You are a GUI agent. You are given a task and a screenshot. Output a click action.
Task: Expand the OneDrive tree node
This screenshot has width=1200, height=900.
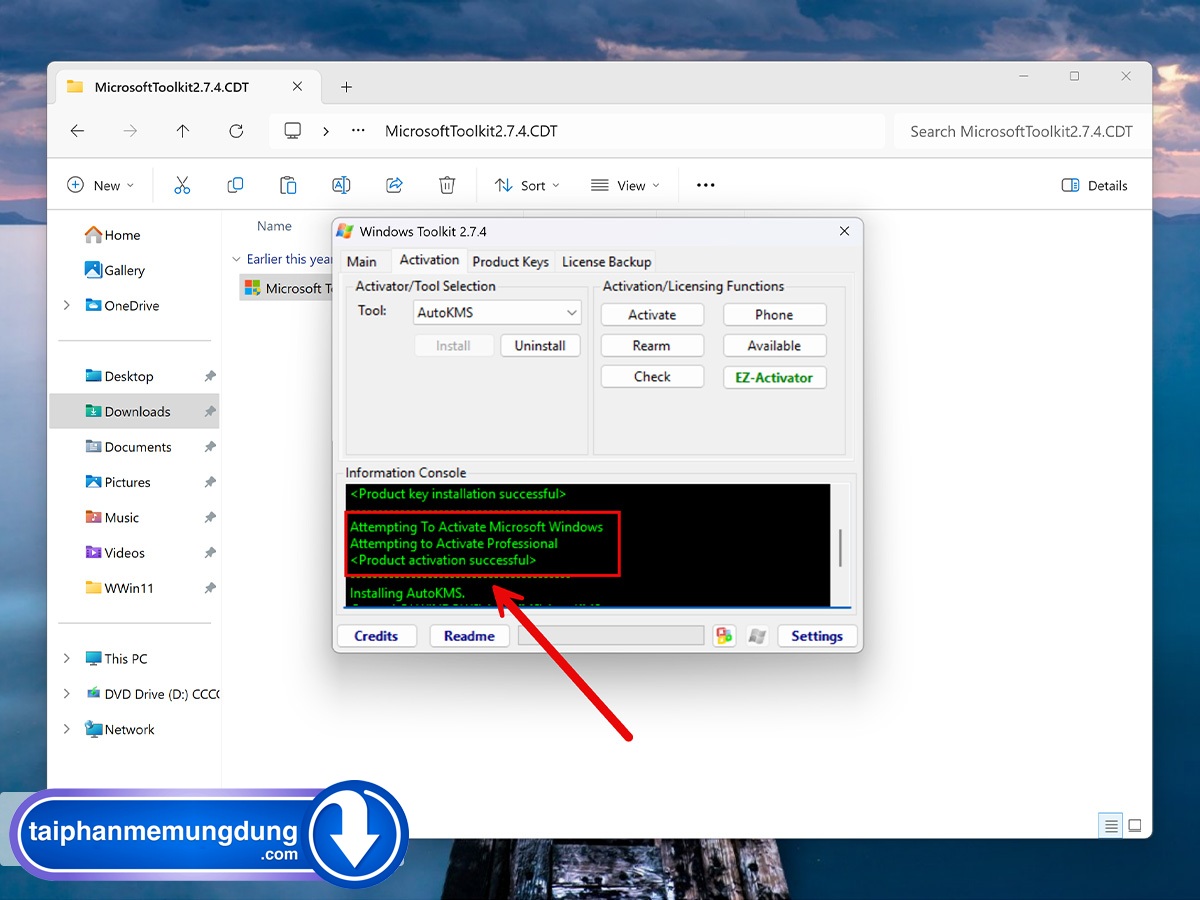click(67, 305)
